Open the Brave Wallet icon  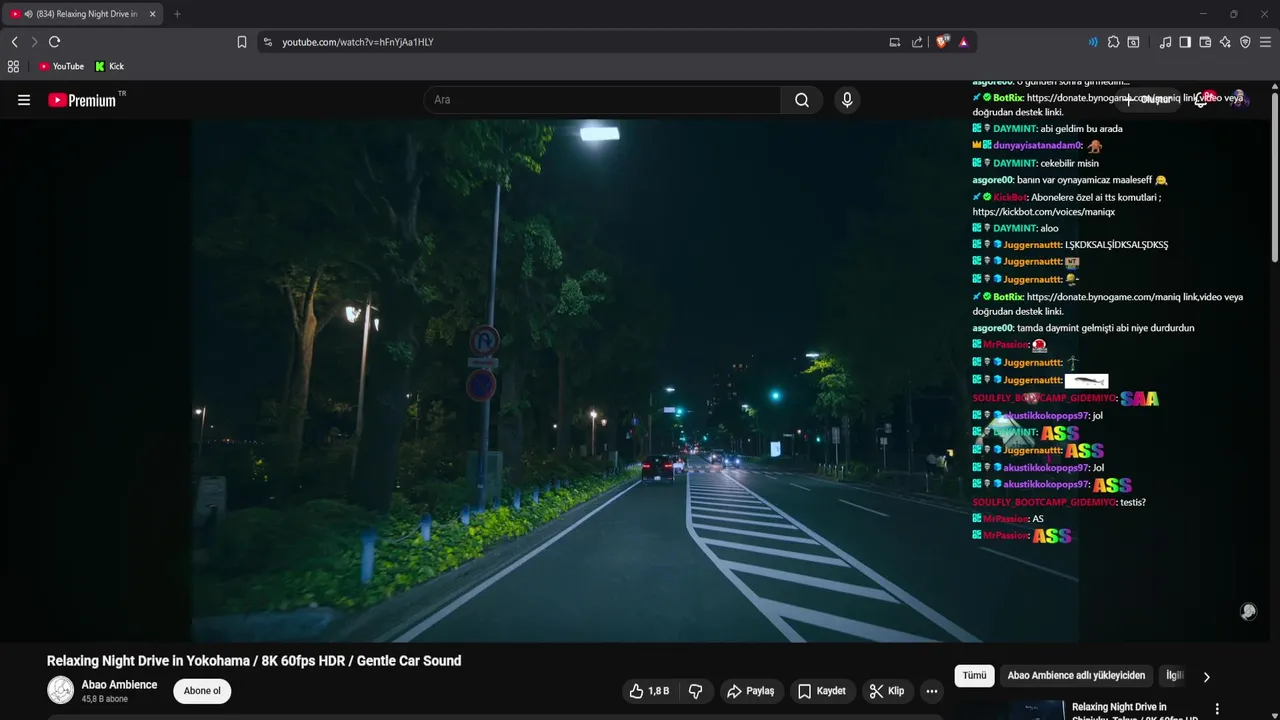coord(1205,42)
